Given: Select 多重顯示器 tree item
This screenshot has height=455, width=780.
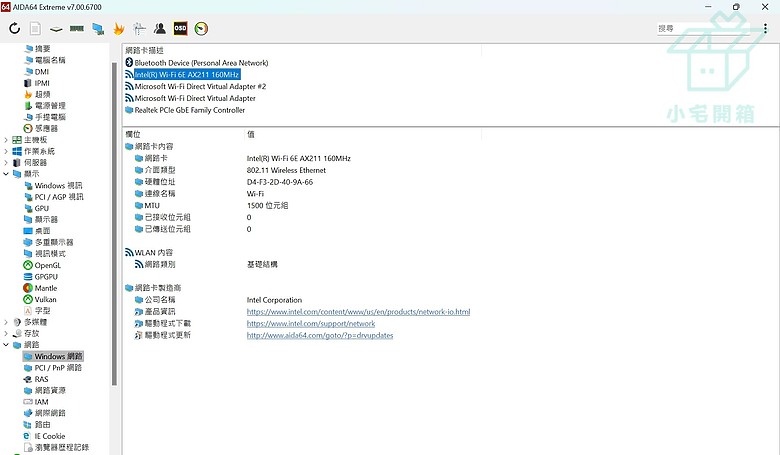Looking at the screenshot, I should tap(48, 242).
